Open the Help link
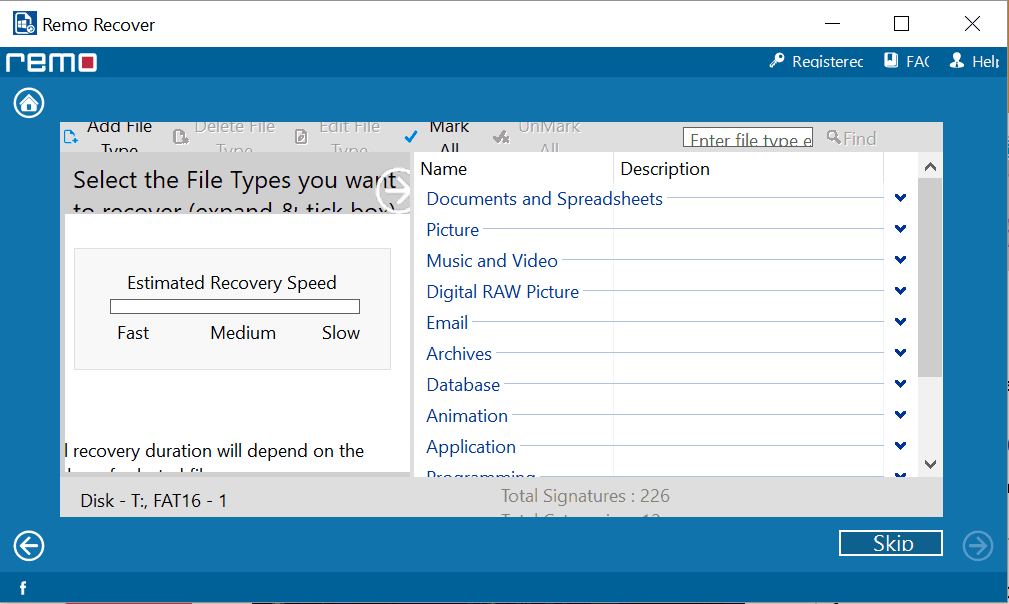1009x604 pixels. (x=985, y=62)
